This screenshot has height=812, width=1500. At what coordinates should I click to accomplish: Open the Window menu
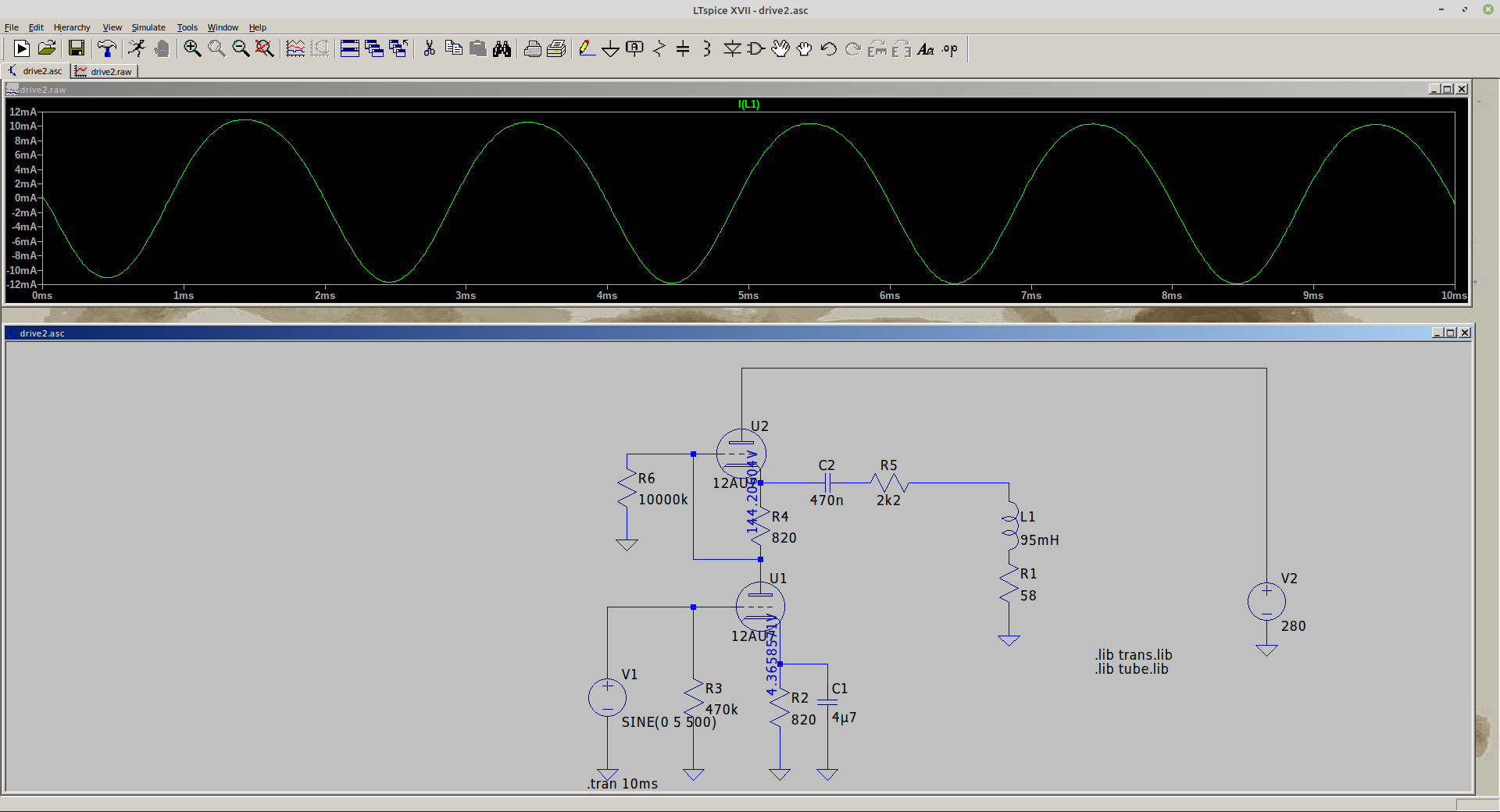pyautogui.click(x=223, y=27)
